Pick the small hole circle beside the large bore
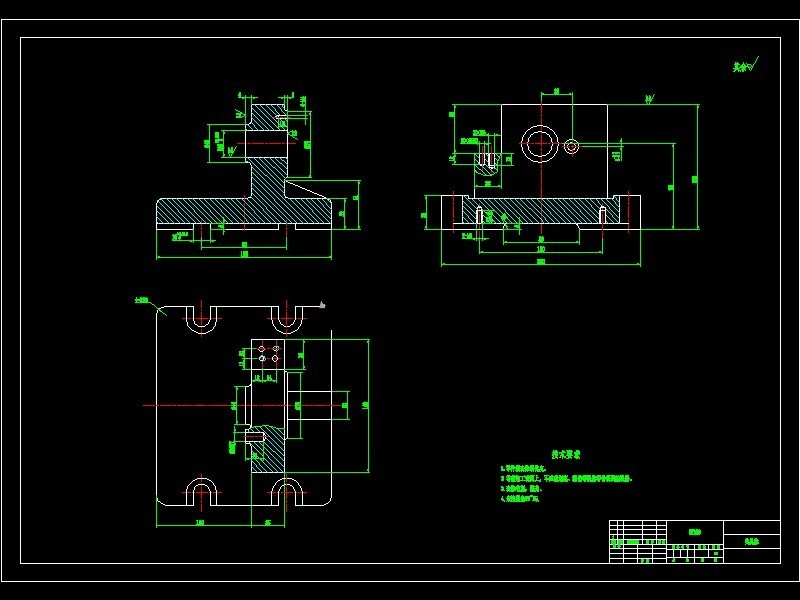The image size is (800, 600). point(571,147)
